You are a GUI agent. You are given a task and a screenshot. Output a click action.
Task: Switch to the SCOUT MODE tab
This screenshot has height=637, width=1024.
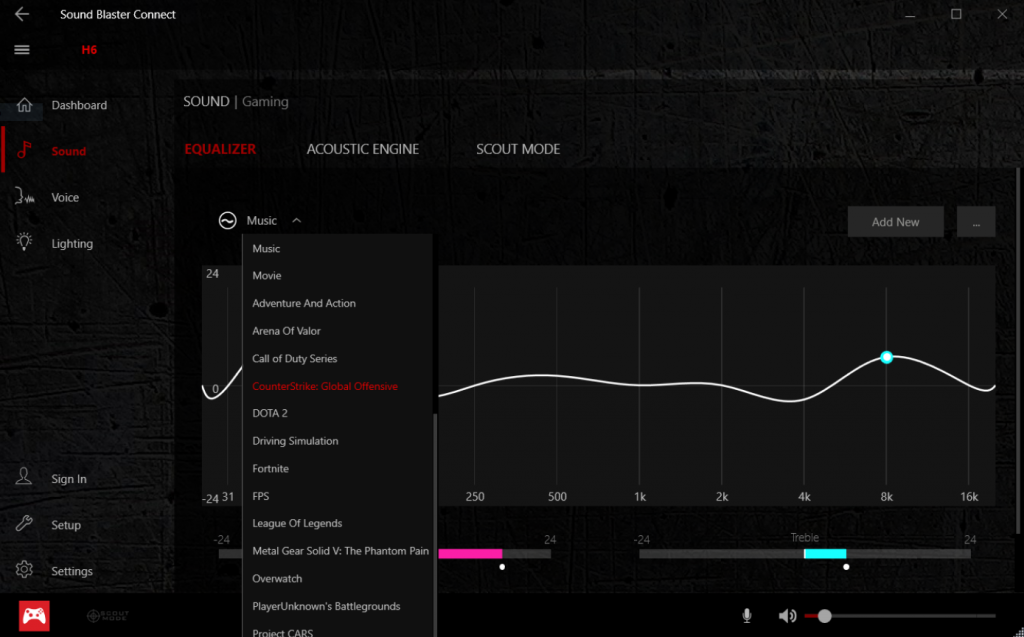click(518, 149)
